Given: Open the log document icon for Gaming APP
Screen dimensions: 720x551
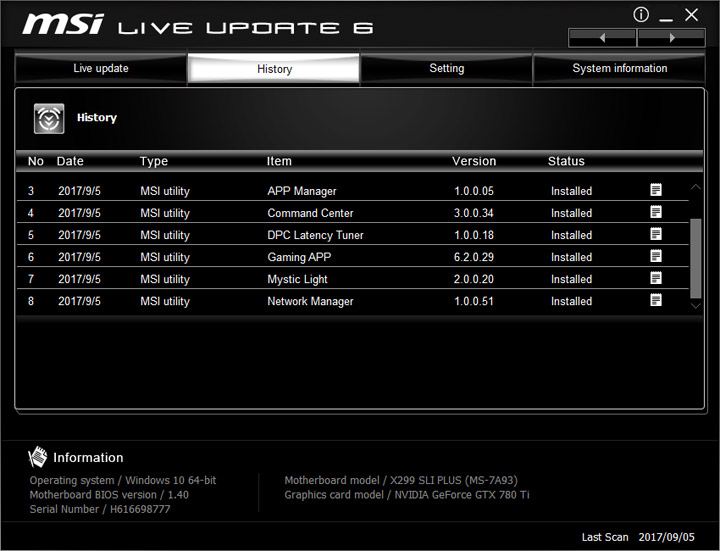Looking at the screenshot, I should pyautogui.click(x=656, y=256).
